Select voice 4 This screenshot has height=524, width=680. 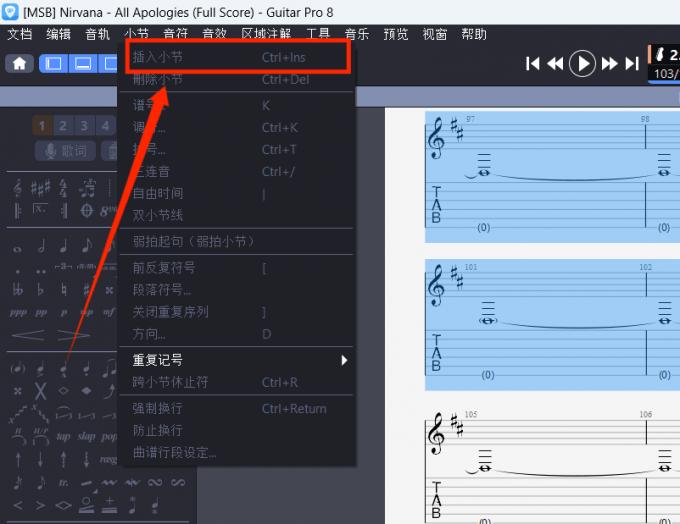click(105, 126)
